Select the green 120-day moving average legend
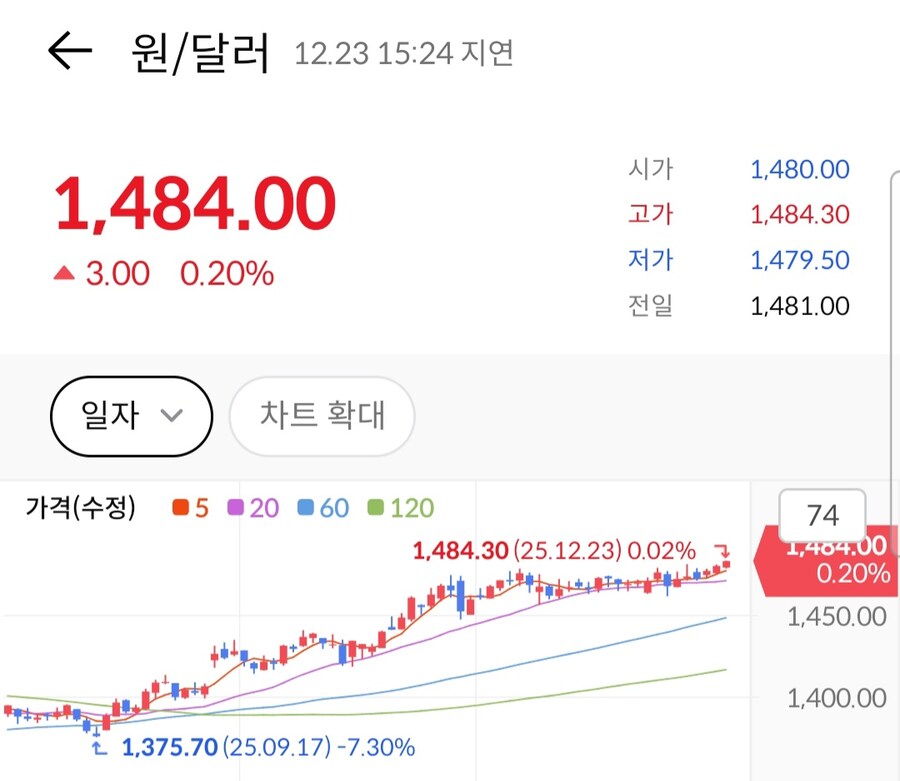The height and width of the screenshot is (781, 900). 398,508
